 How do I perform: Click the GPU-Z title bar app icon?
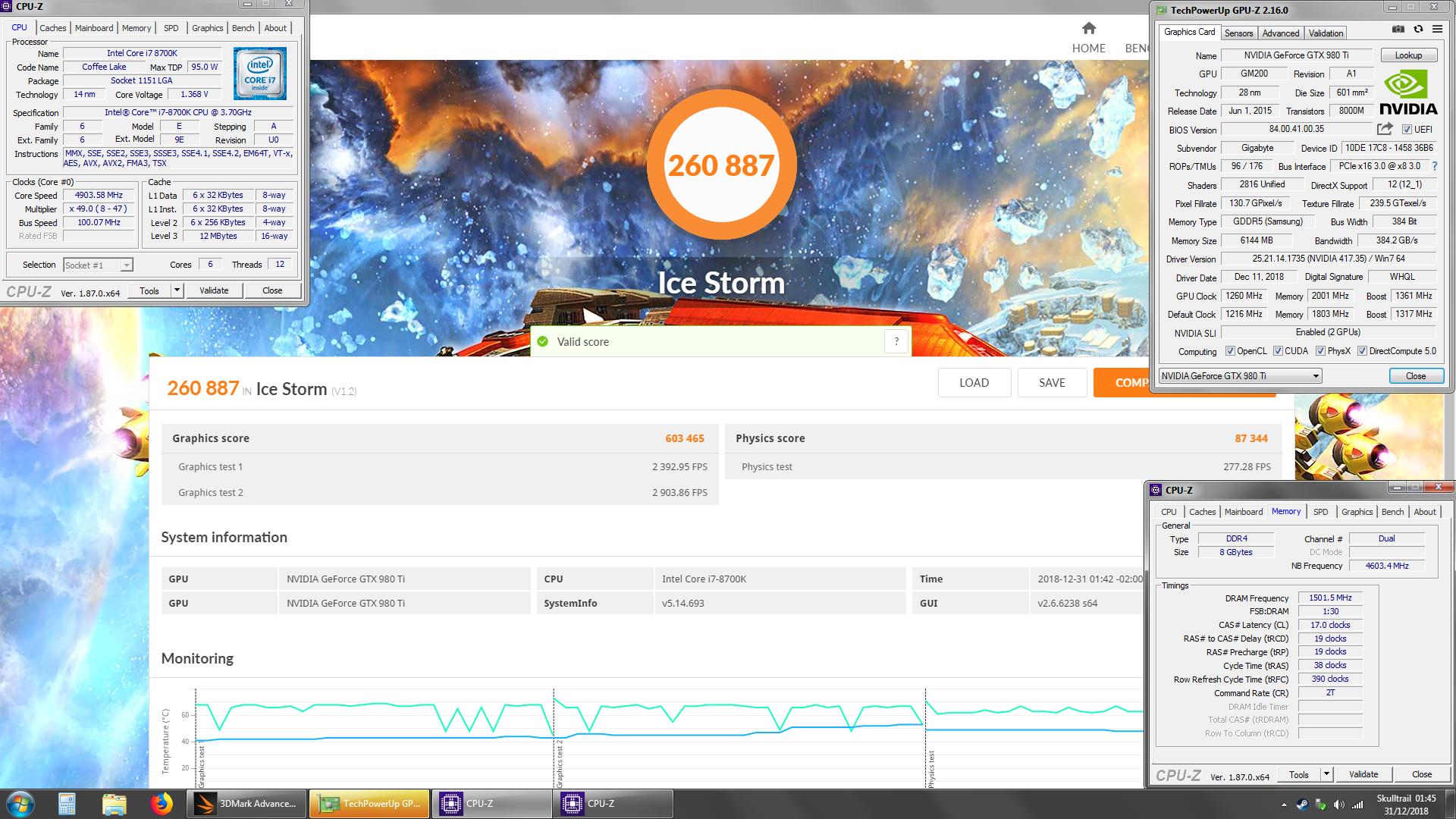tap(1162, 10)
